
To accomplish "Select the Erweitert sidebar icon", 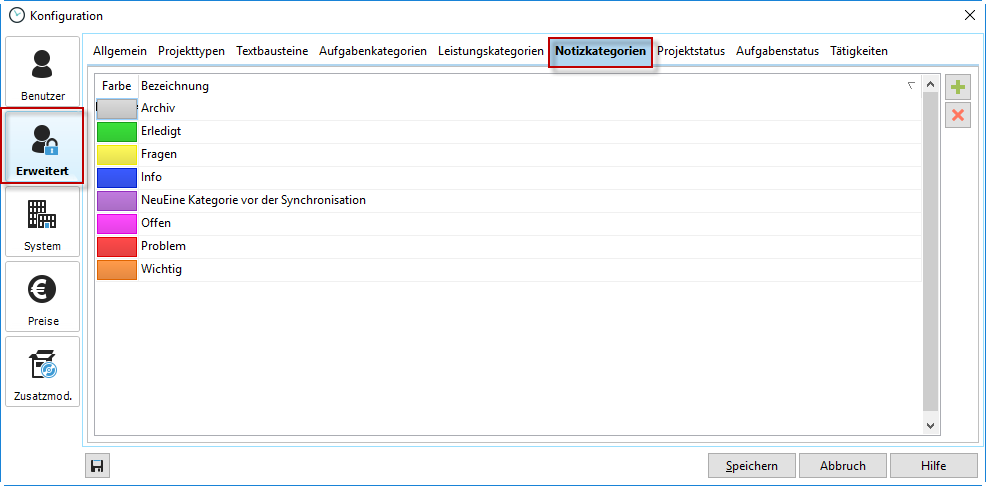I will pyautogui.click(x=42, y=146).
